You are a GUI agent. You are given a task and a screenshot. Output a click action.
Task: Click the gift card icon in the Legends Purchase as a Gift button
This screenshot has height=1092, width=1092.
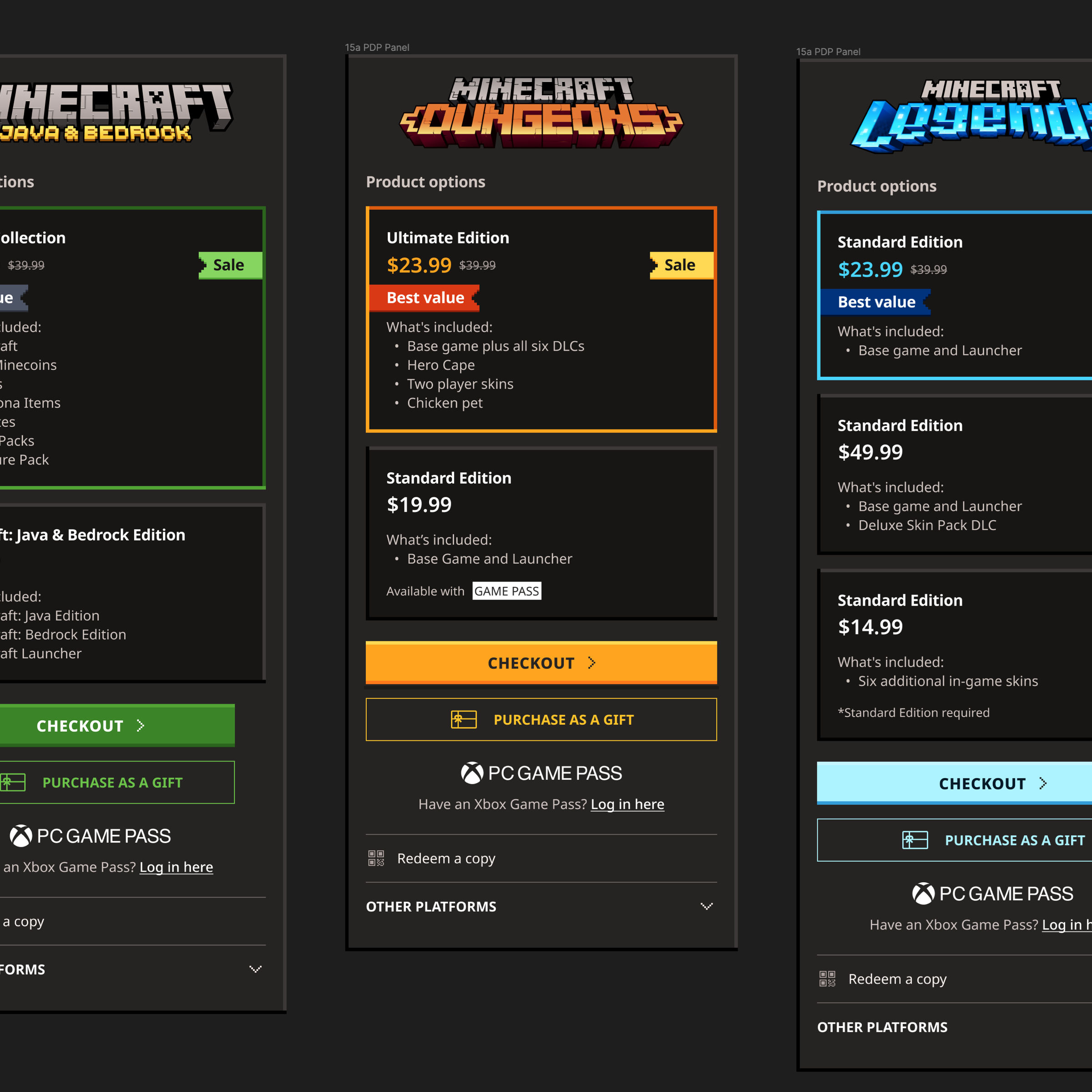(x=915, y=840)
